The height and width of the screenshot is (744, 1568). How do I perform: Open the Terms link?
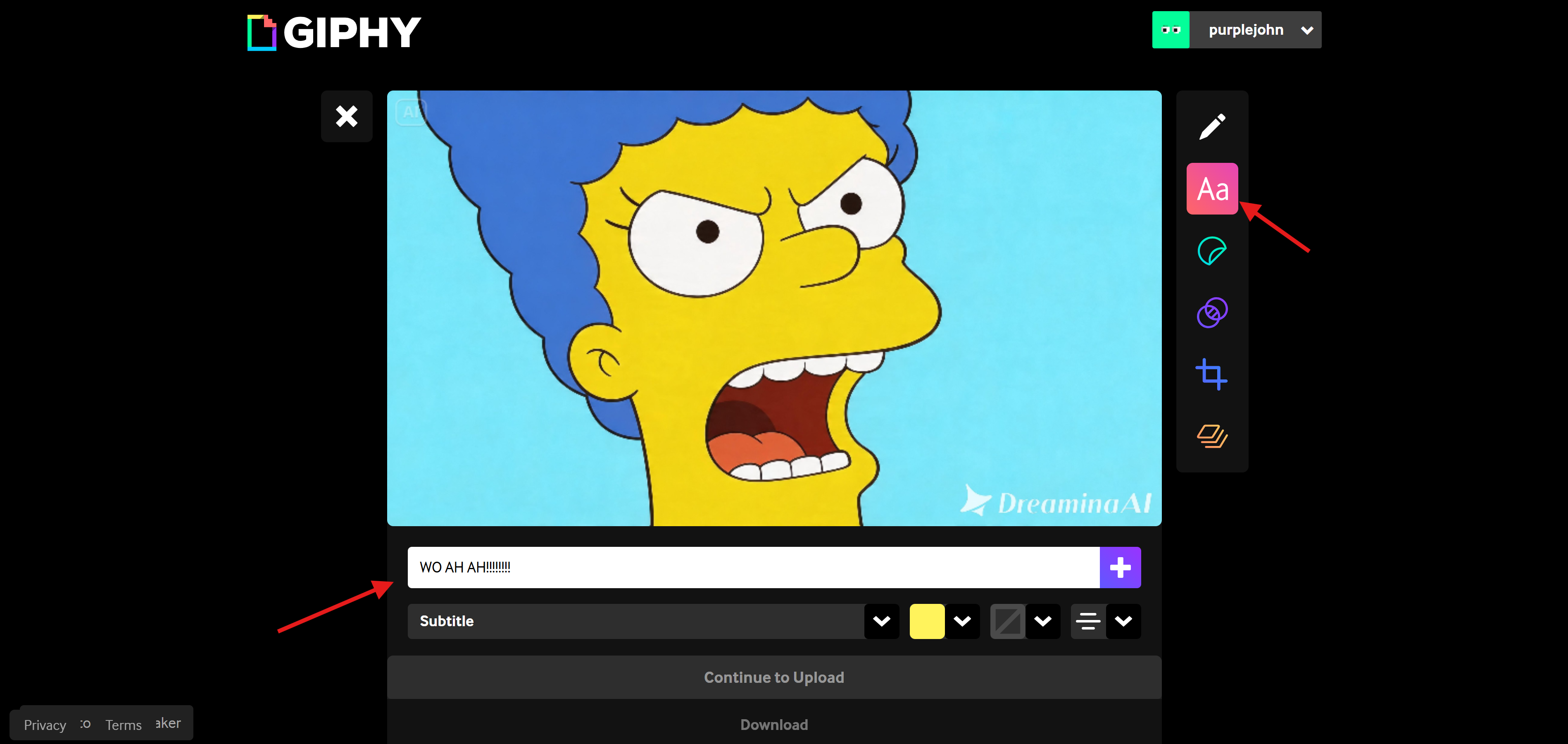pos(124,725)
